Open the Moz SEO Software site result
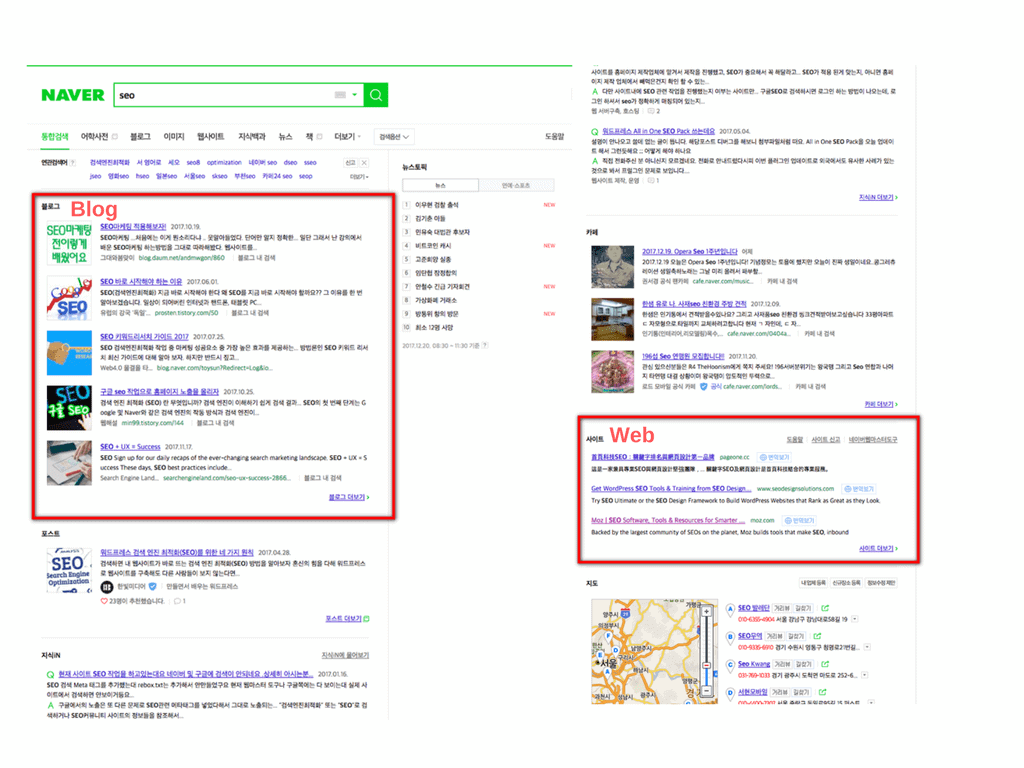The image size is (1024, 768). point(668,520)
